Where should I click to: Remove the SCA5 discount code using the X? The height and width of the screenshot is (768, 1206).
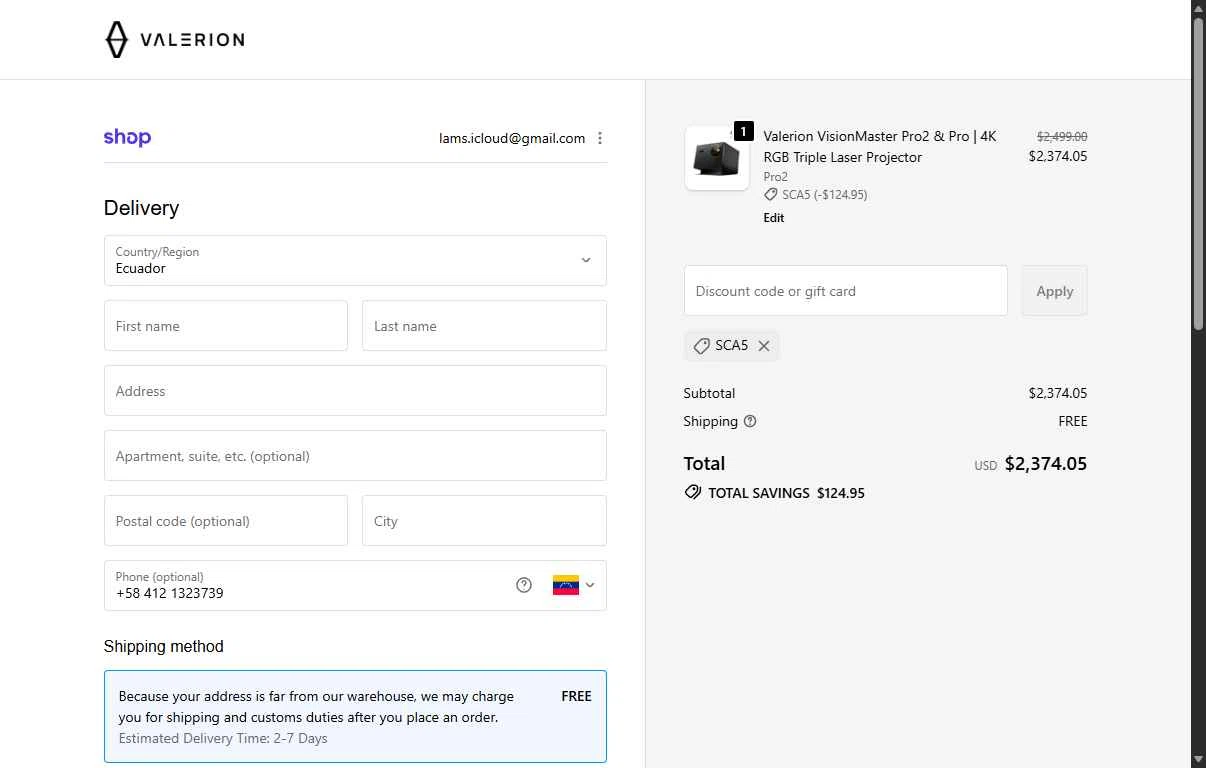pos(764,346)
